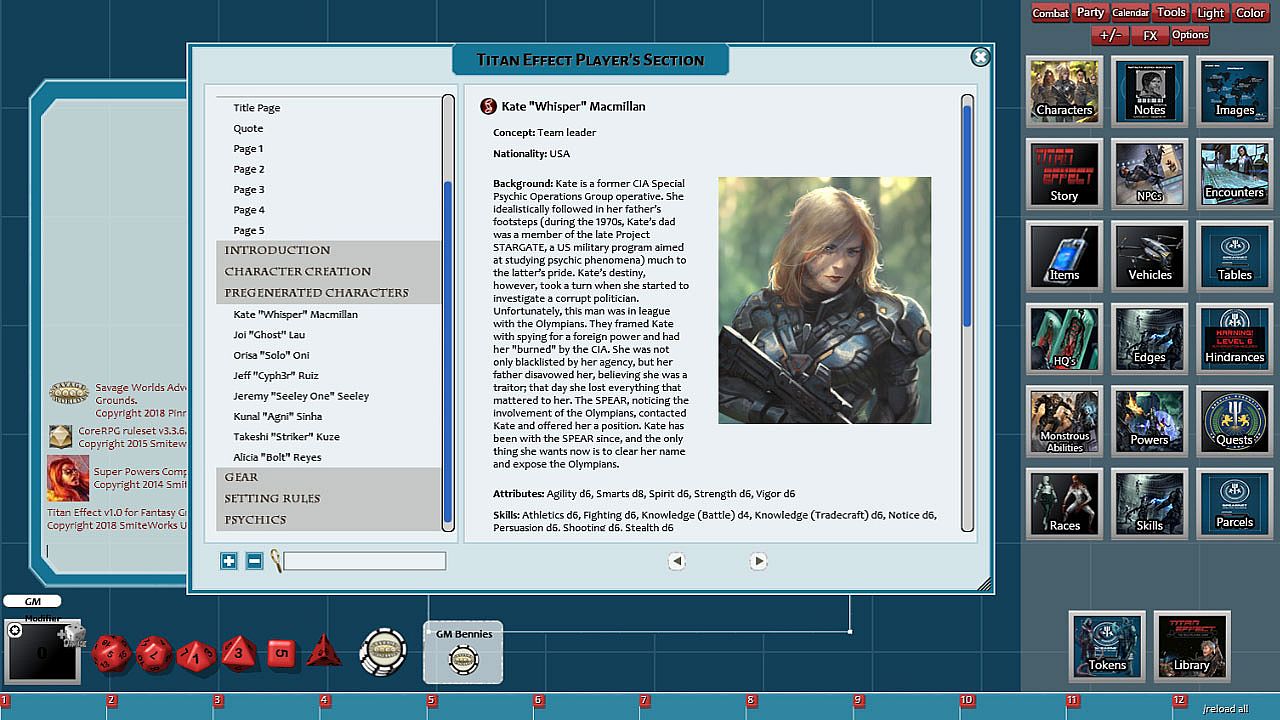Open the Tables sidebar panel
Viewport: 1280px width, 720px height.
tap(1235, 255)
